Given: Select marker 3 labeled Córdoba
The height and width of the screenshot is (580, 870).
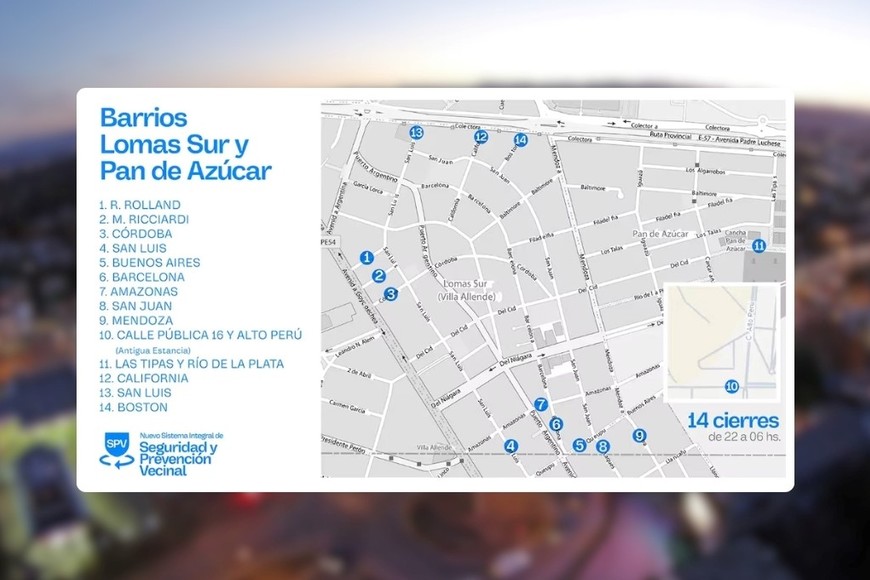Looking at the screenshot, I should pos(391,293).
